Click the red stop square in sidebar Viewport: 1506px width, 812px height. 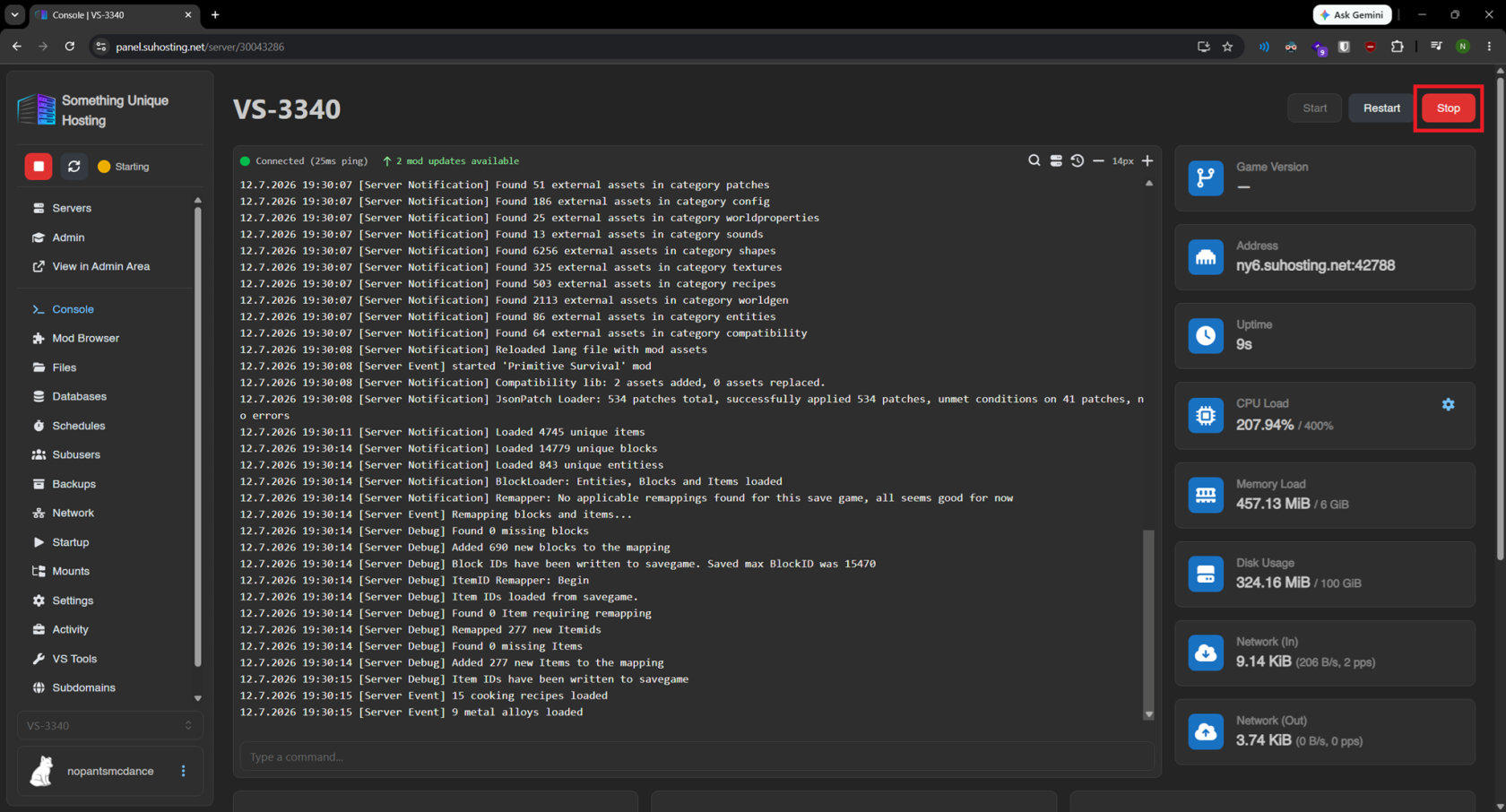point(39,167)
